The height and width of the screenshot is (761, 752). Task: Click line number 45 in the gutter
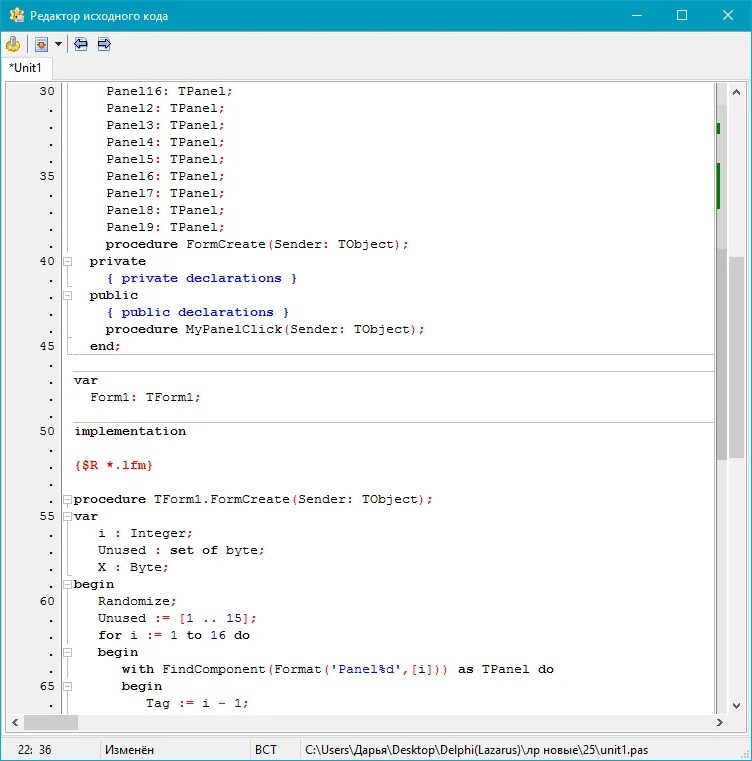[47, 346]
